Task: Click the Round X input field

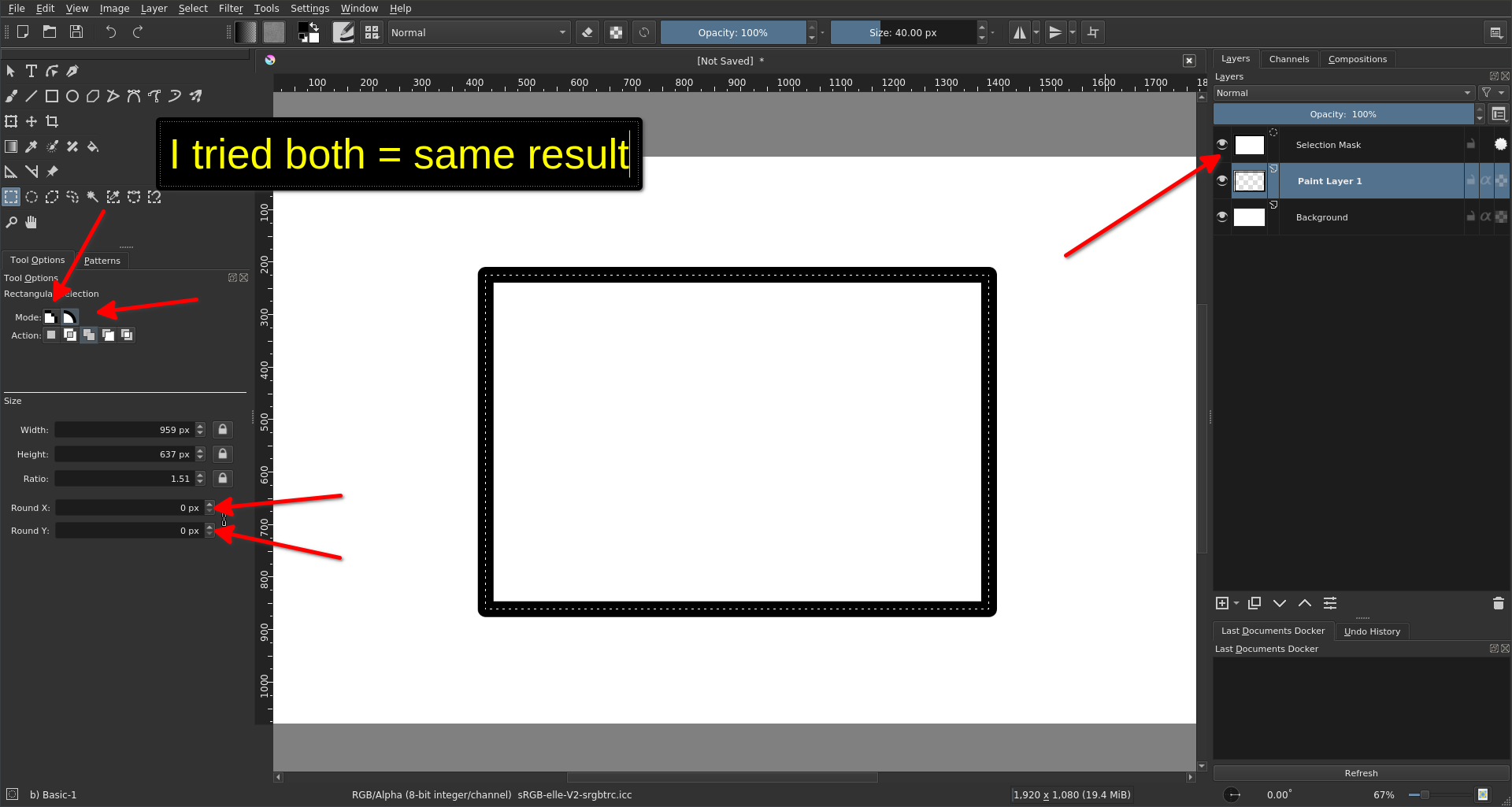Action: click(128, 508)
